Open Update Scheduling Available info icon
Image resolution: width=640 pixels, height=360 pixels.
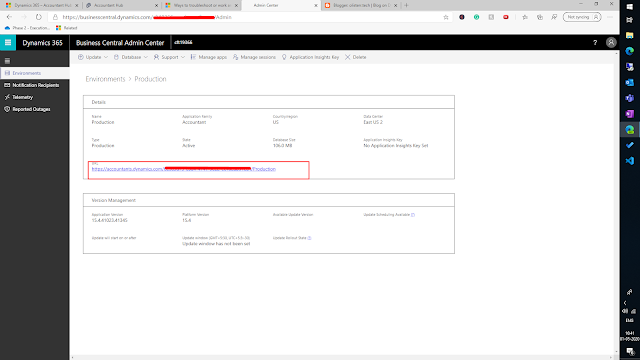pyautogui.click(x=413, y=215)
